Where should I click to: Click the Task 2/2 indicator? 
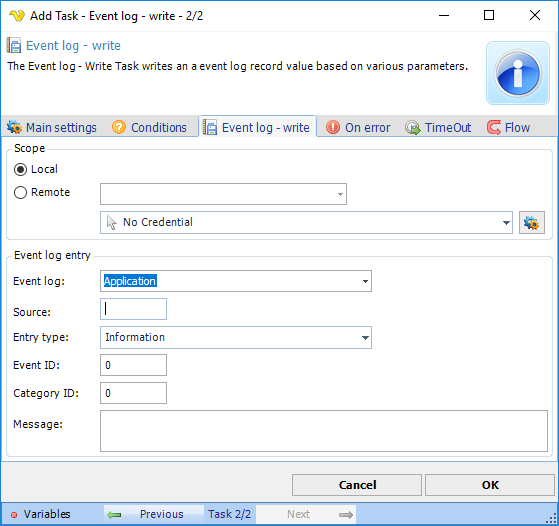[230, 514]
